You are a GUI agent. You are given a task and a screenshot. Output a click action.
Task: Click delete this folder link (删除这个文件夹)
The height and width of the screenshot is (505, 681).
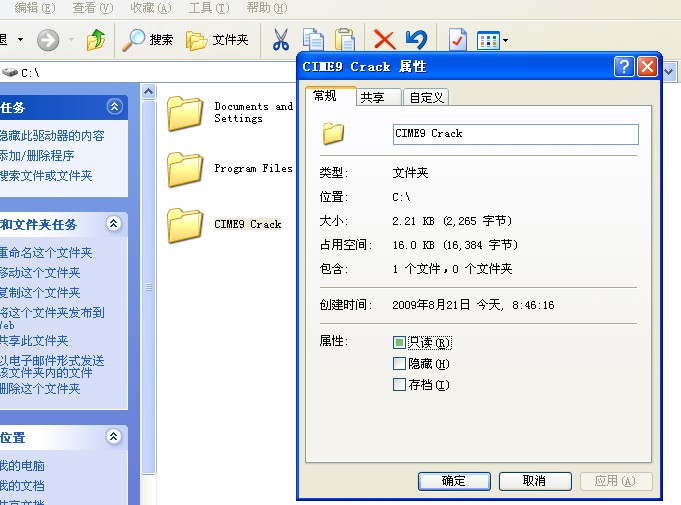(40, 389)
